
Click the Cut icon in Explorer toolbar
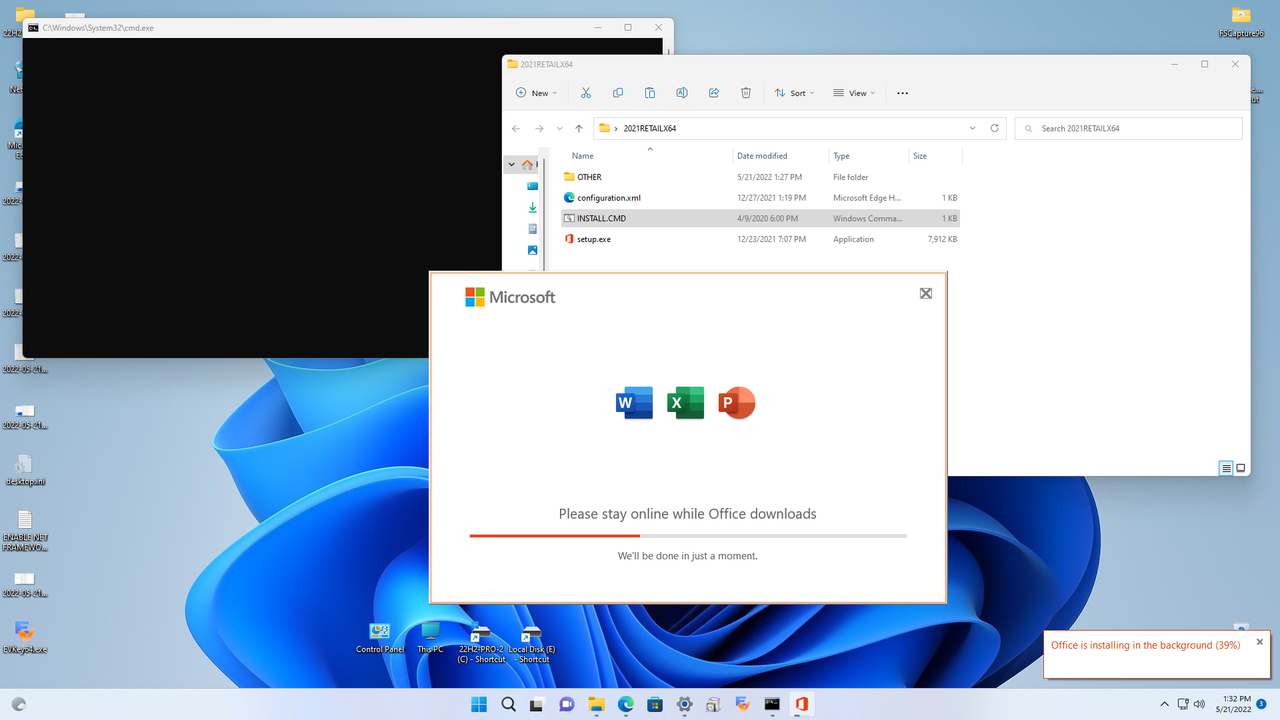(586, 93)
